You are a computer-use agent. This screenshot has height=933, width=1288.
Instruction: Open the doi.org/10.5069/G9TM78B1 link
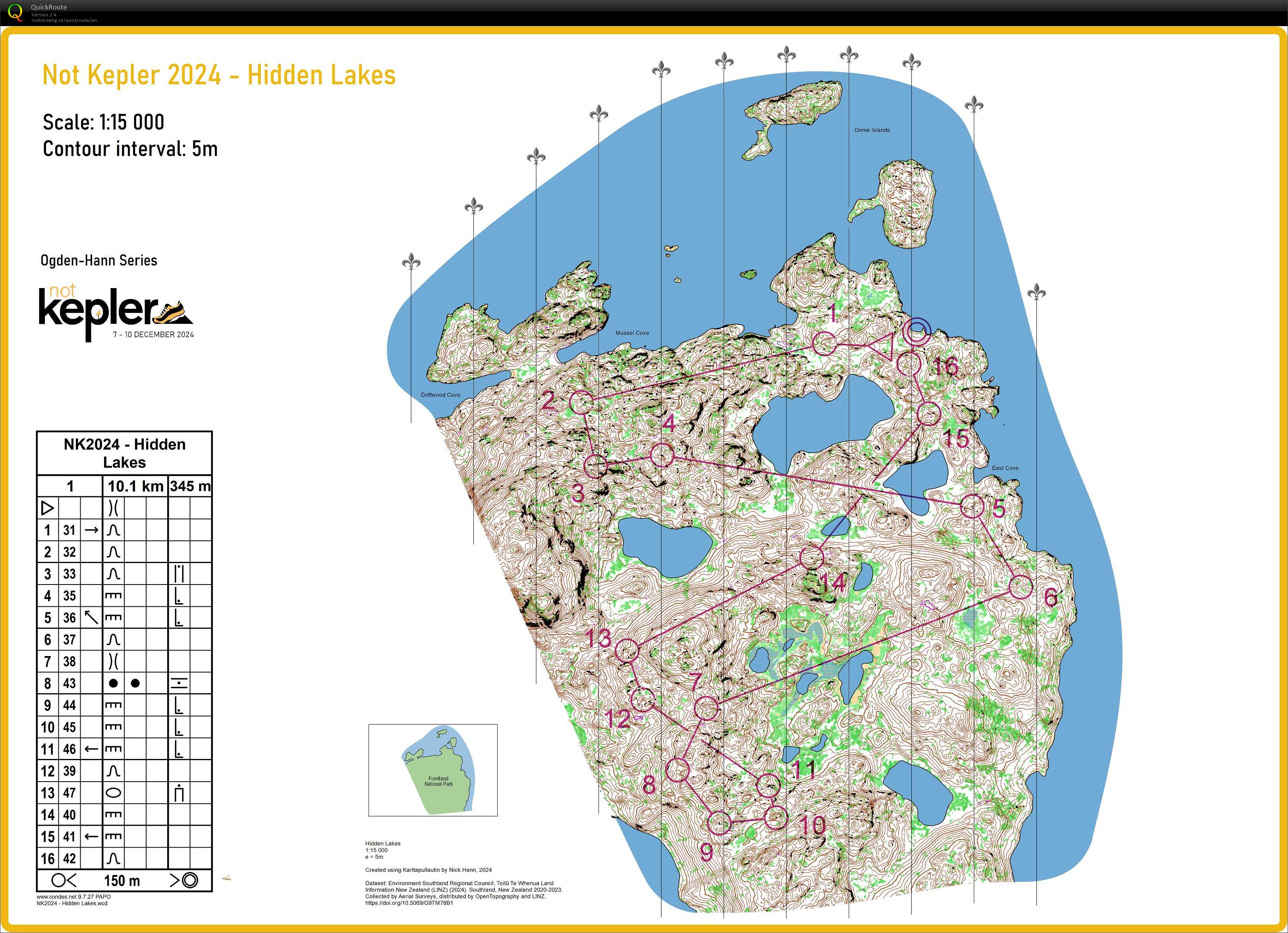click(x=409, y=903)
